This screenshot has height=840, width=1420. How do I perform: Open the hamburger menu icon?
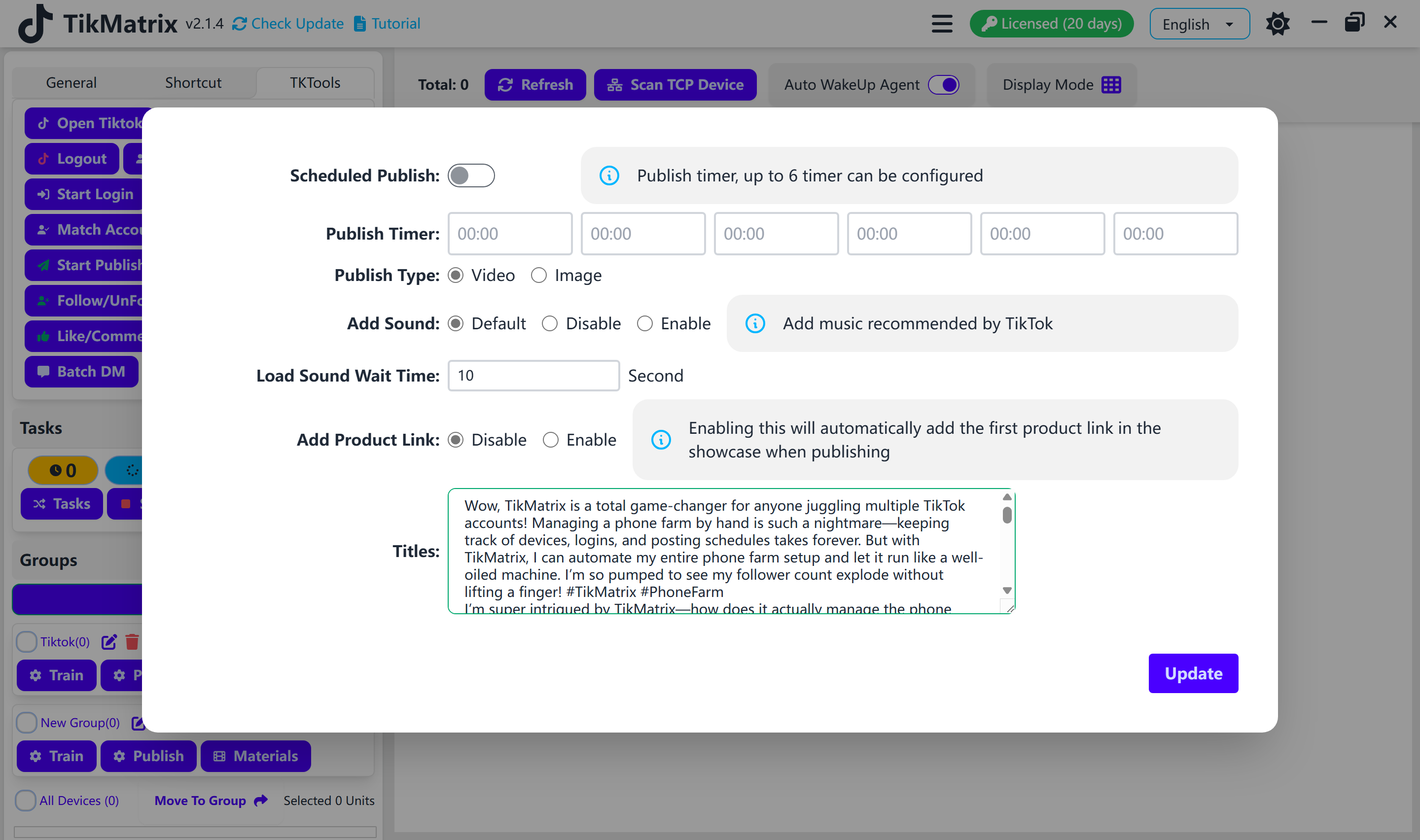(x=942, y=24)
